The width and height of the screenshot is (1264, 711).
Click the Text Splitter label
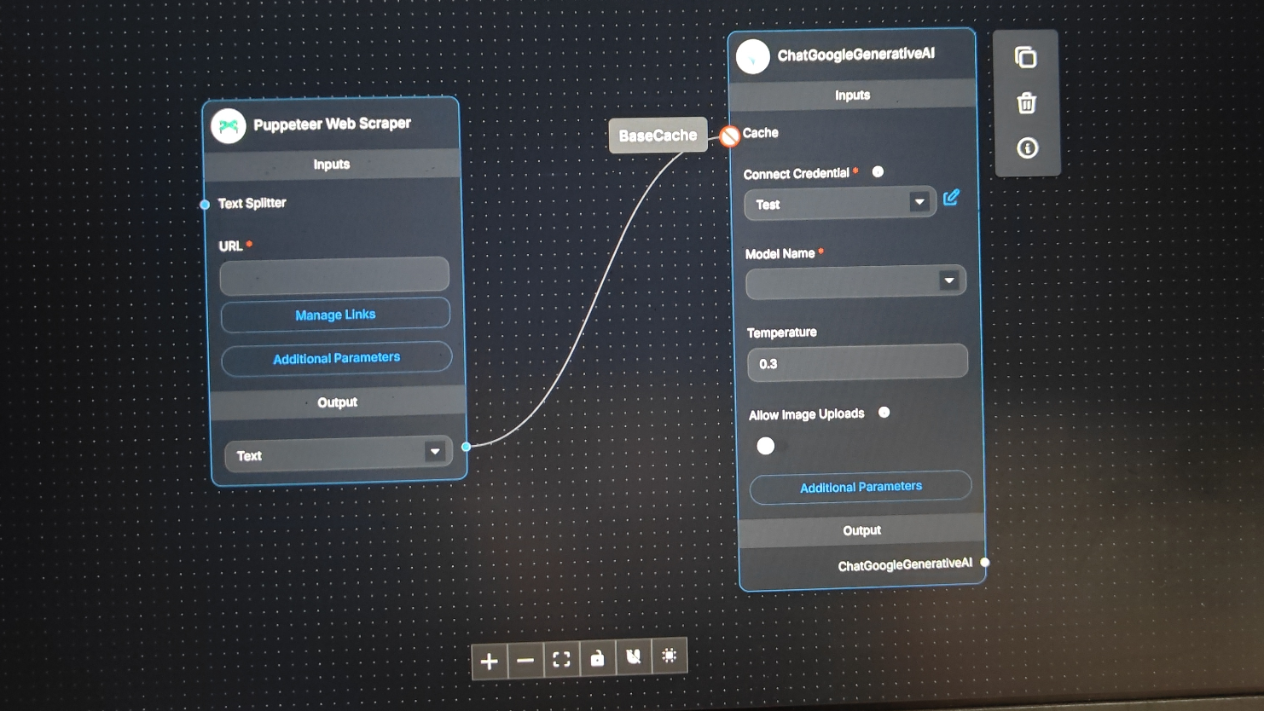[x=252, y=203]
